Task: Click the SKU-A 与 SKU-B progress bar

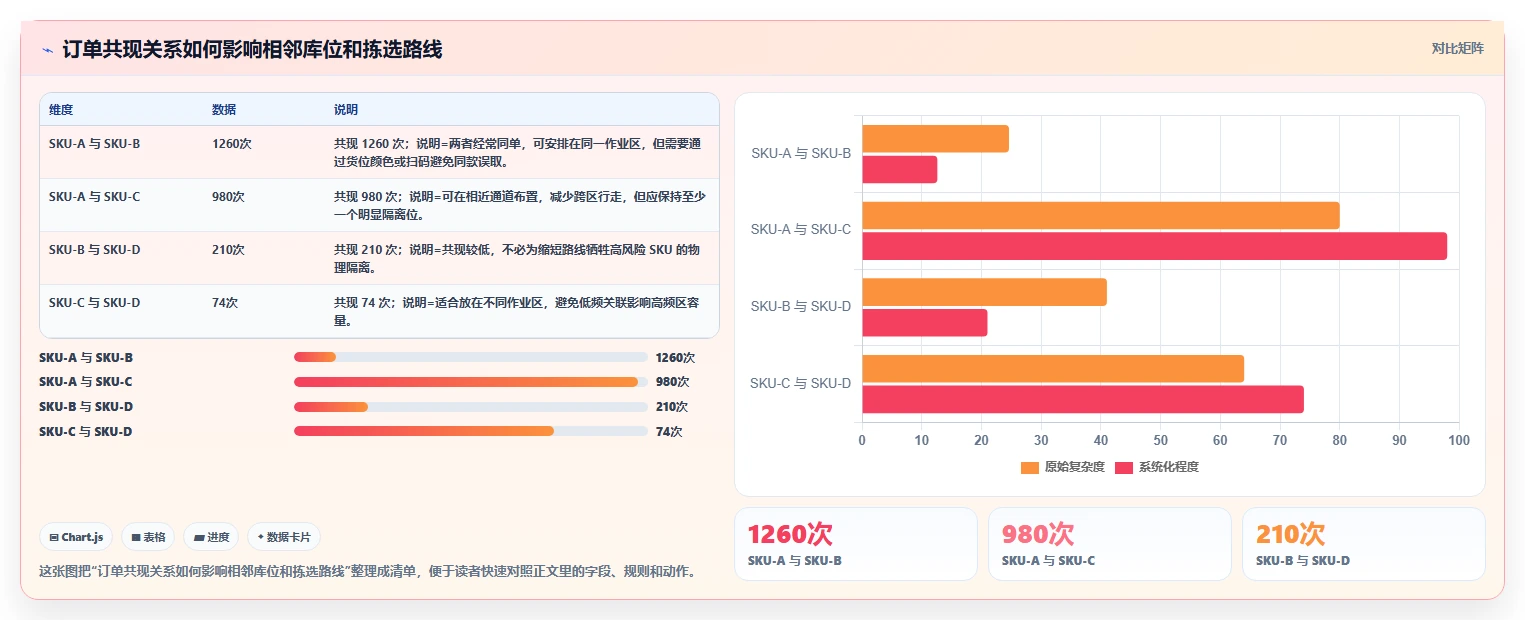Action: point(471,357)
